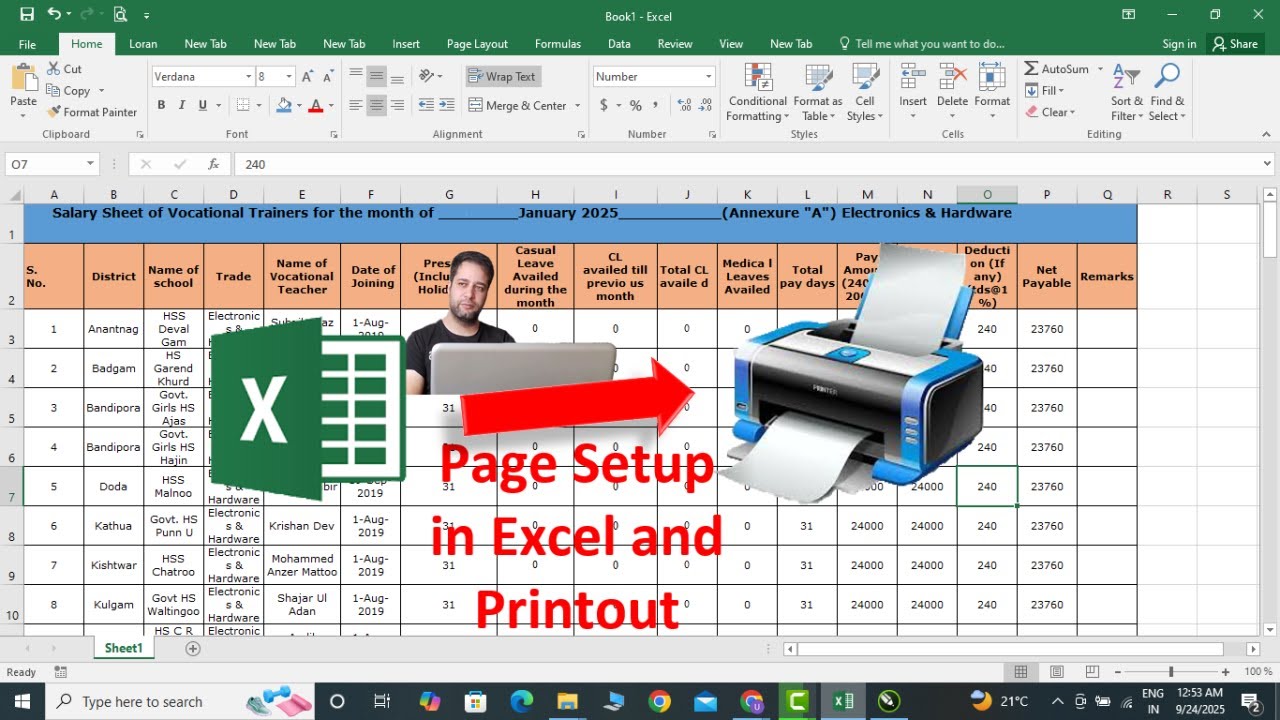1280x720 pixels.
Task: Open Font dialog launcher
Action: pos(336,134)
